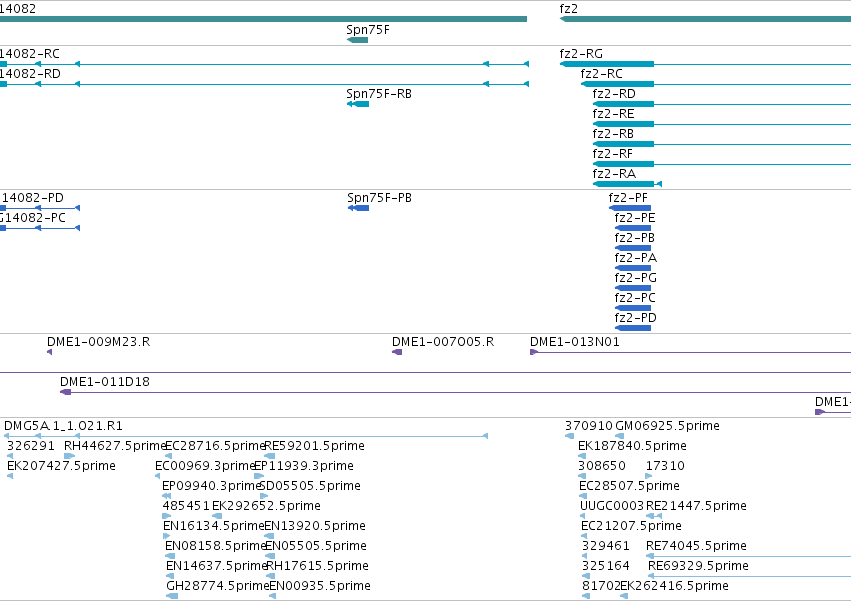Click the G14082-PC protein label
851x601 pixels.
pyautogui.click(x=33, y=218)
